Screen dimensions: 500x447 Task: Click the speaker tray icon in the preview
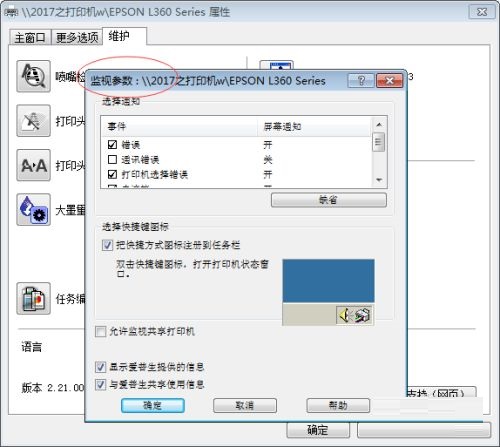[345, 315]
